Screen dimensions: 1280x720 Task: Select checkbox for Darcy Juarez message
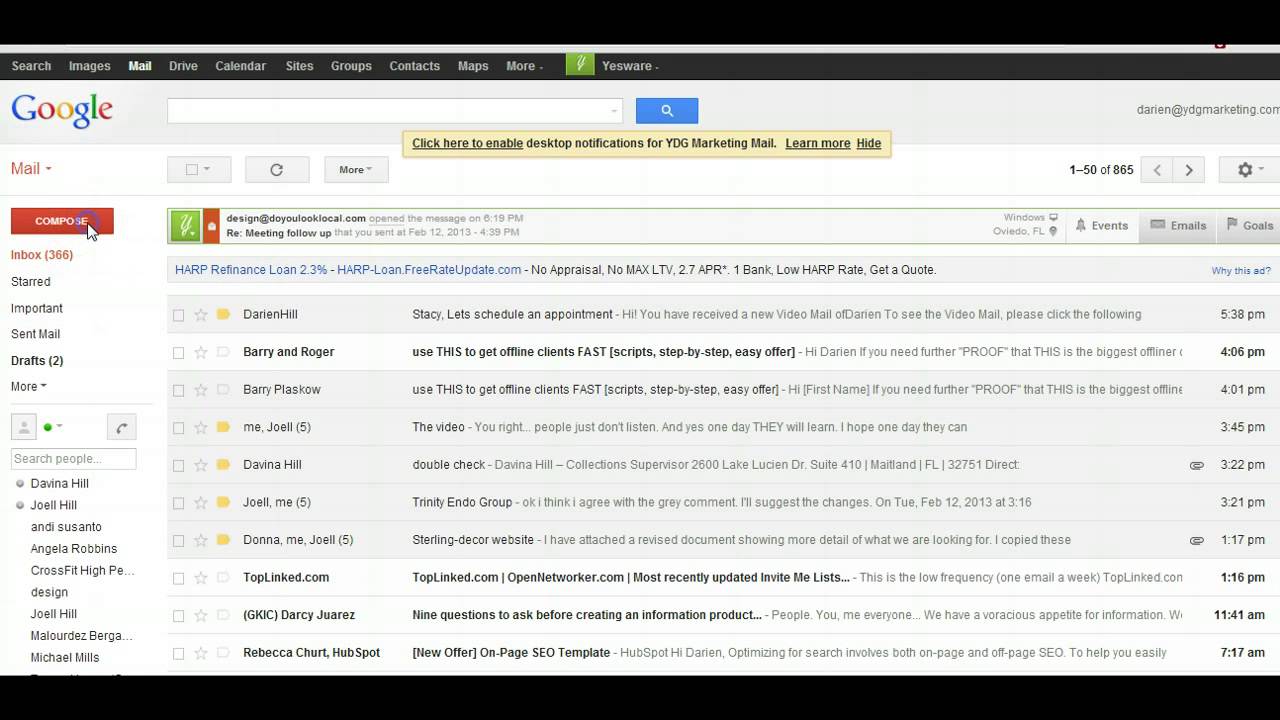(x=178, y=615)
